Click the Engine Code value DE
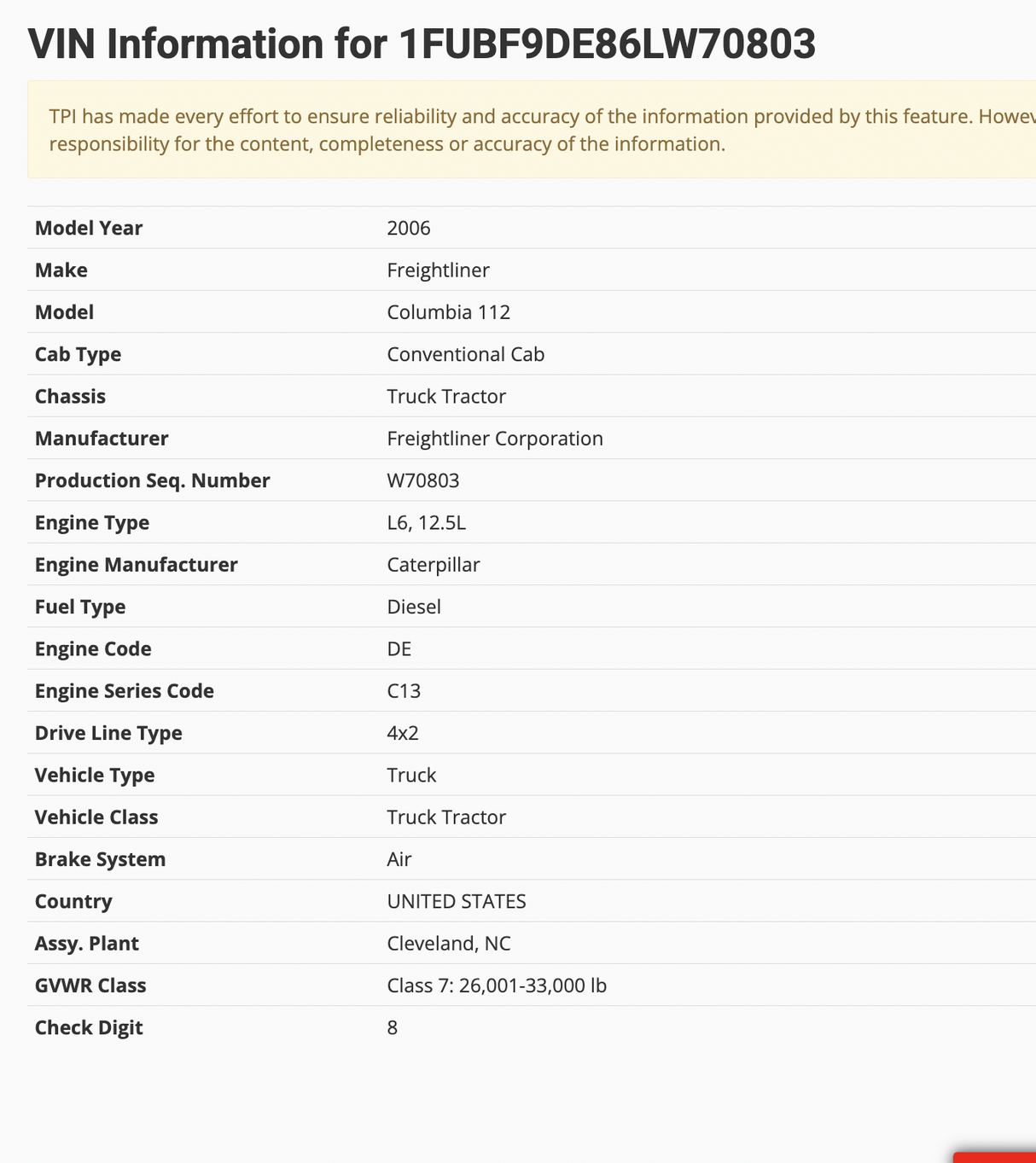 pyautogui.click(x=399, y=649)
